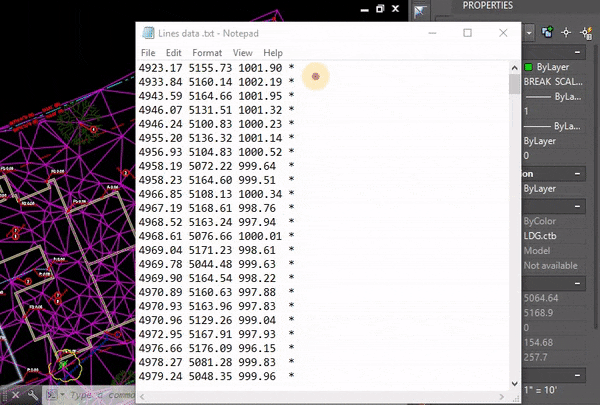The image size is (600, 405).
Task: Click the green ByLayer color swatch
Action: click(528, 67)
